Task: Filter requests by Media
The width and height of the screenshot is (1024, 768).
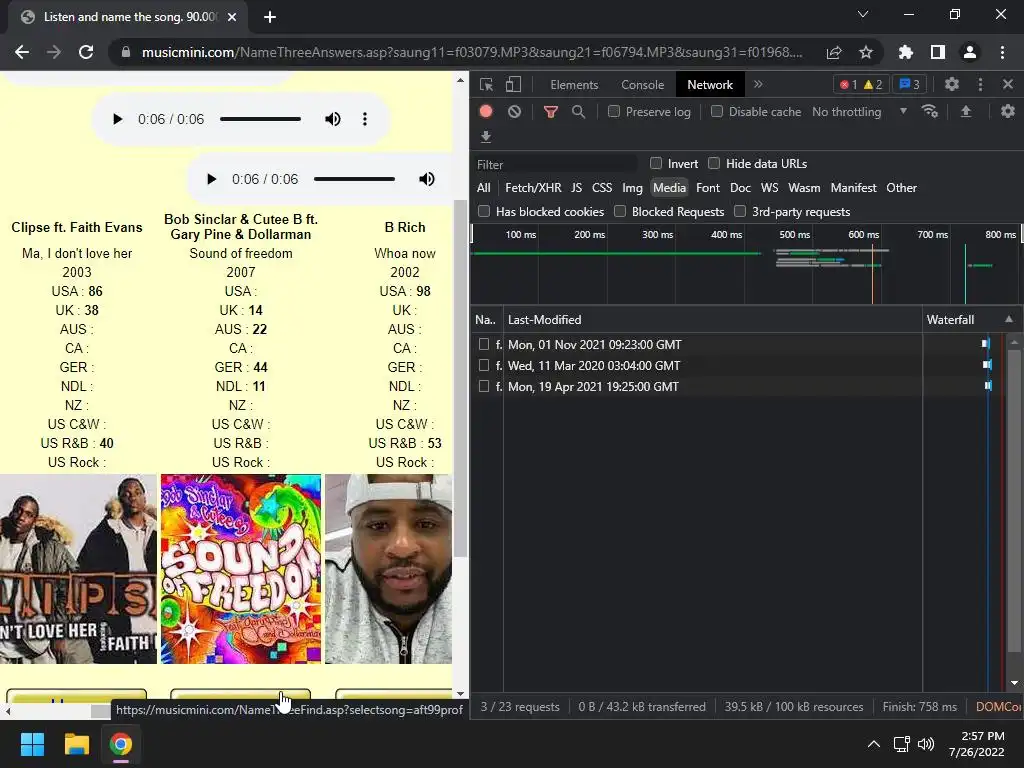Action: coord(669,187)
